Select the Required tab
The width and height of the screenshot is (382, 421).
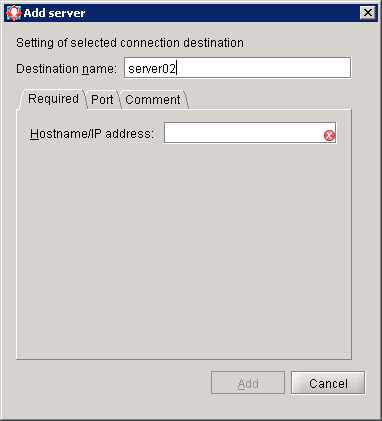click(53, 99)
